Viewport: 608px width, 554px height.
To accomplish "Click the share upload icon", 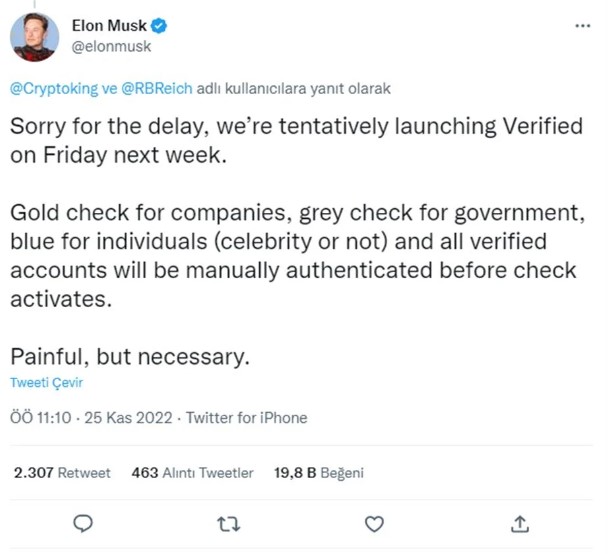I will (x=519, y=523).
